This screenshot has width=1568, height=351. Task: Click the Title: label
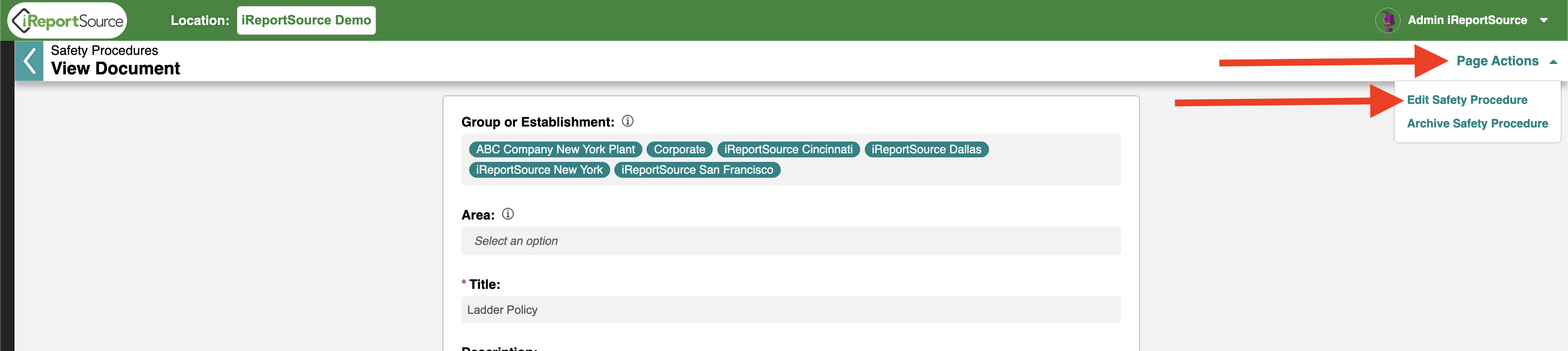click(485, 284)
